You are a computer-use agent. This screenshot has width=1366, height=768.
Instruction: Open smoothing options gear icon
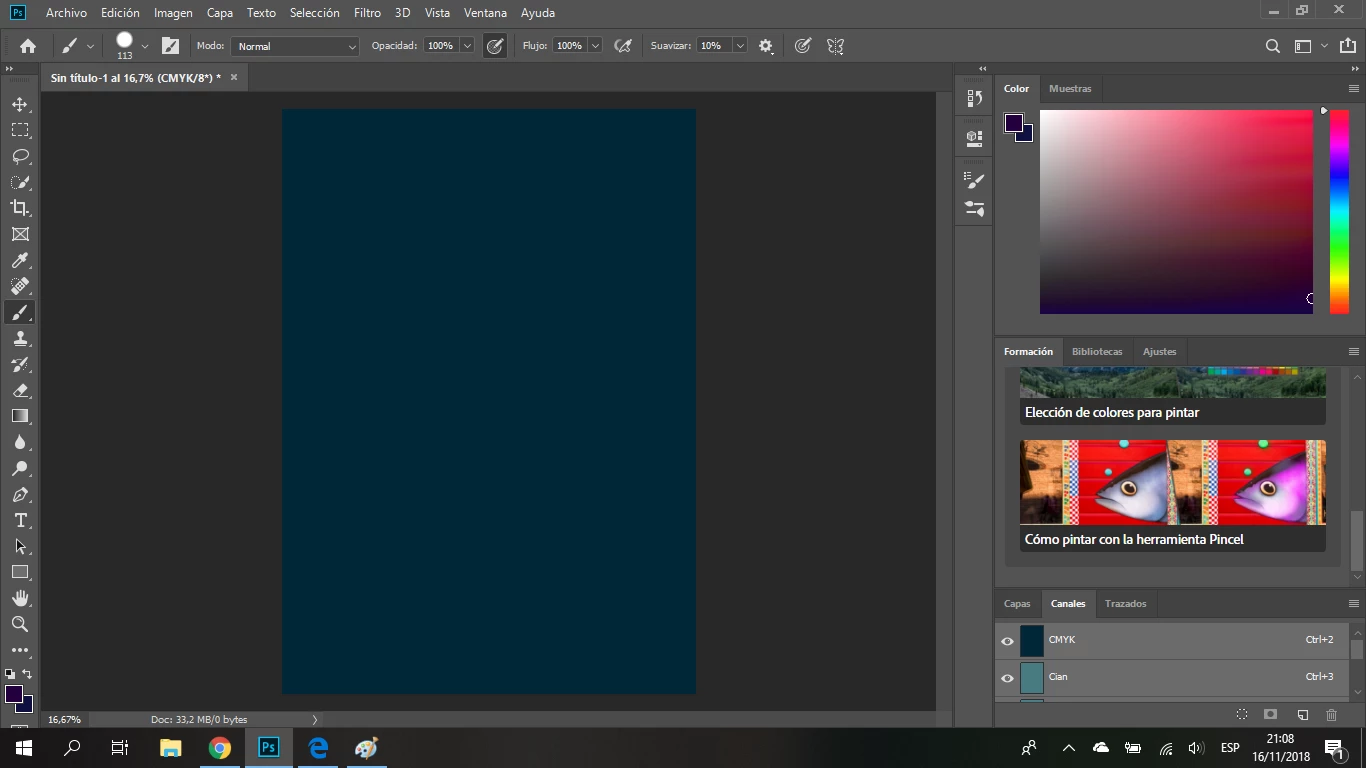click(766, 46)
